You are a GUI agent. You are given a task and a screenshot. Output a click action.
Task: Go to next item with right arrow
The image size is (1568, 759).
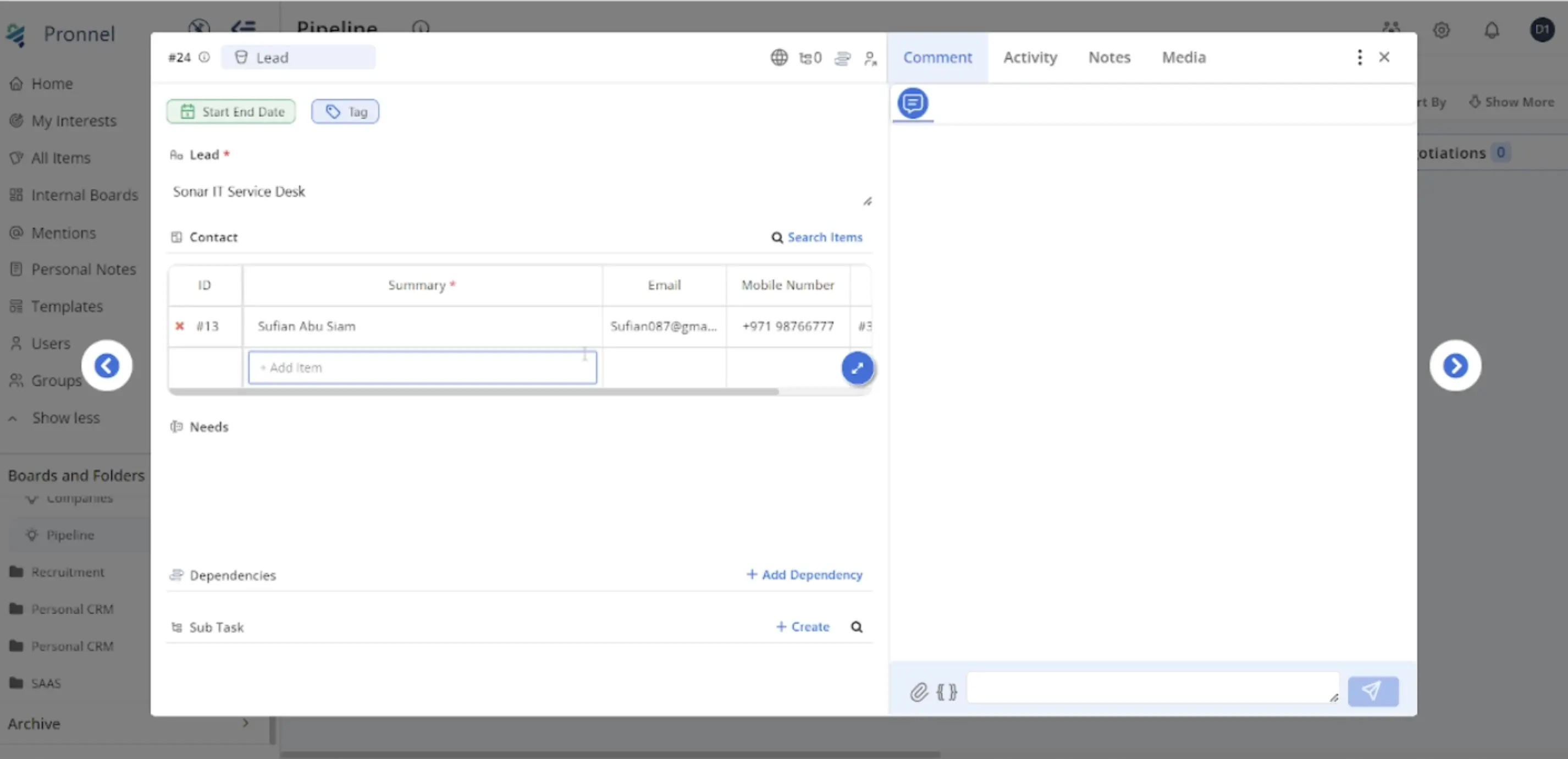[x=1455, y=366]
